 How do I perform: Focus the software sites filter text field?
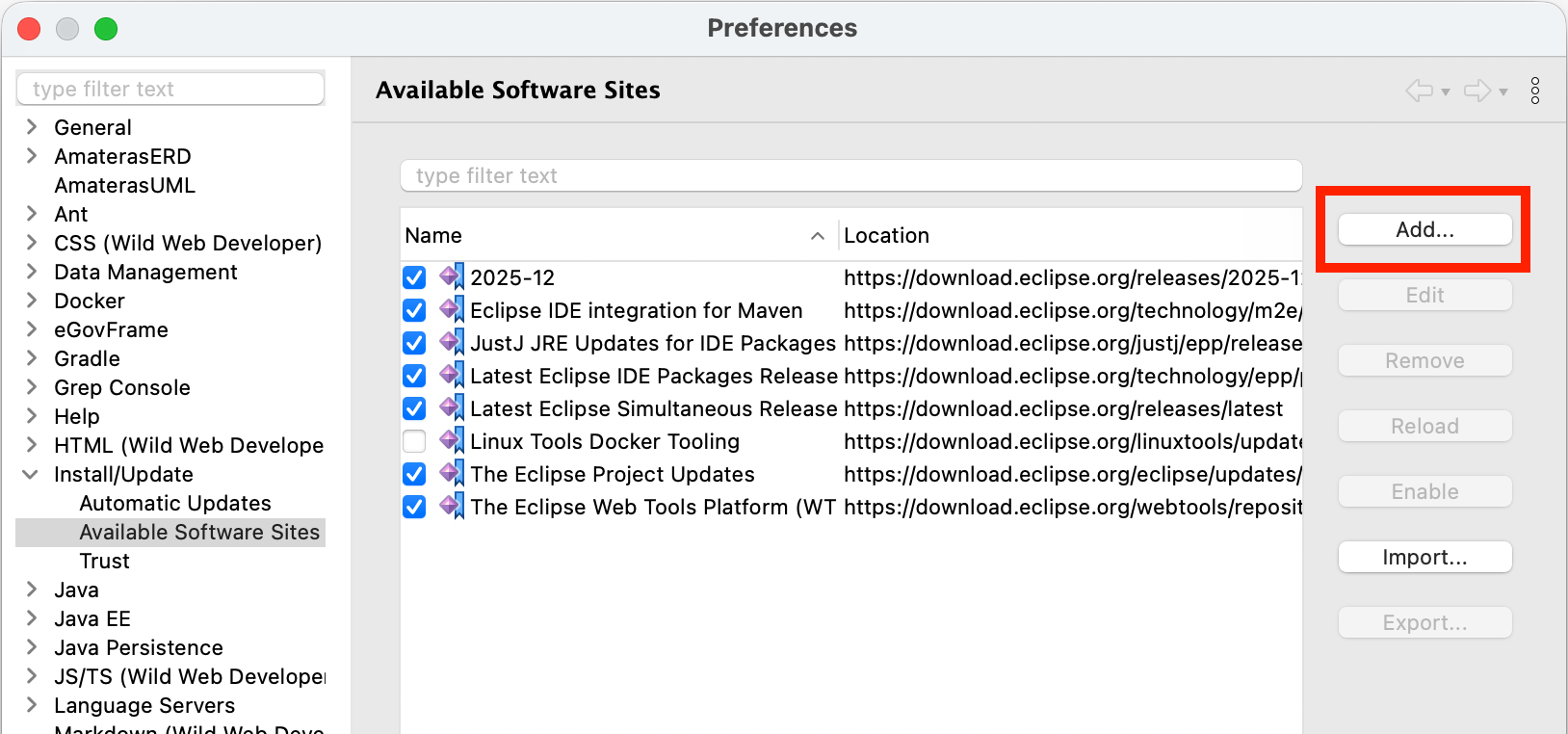pos(850,175)
